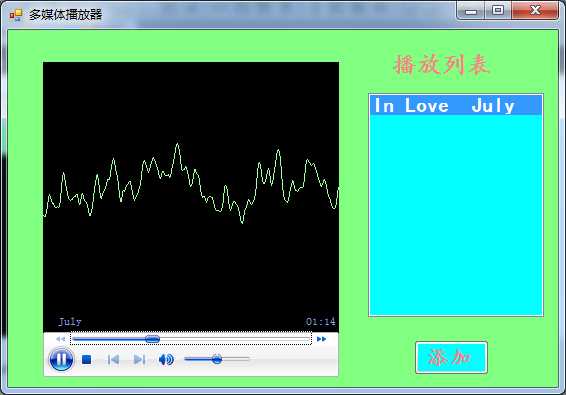
Task: Click the "July" track title in player
Action: 70,321
